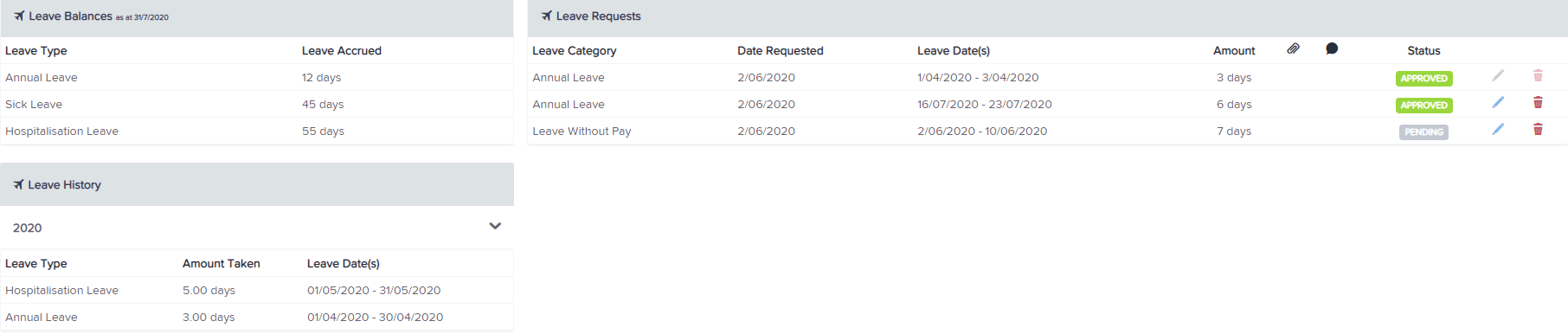Image resolution: width=1568 pixels, height=334 pixels.
Task: Click APPROVED badge for 16/07/2020 leave
Action: point(1423,106)
